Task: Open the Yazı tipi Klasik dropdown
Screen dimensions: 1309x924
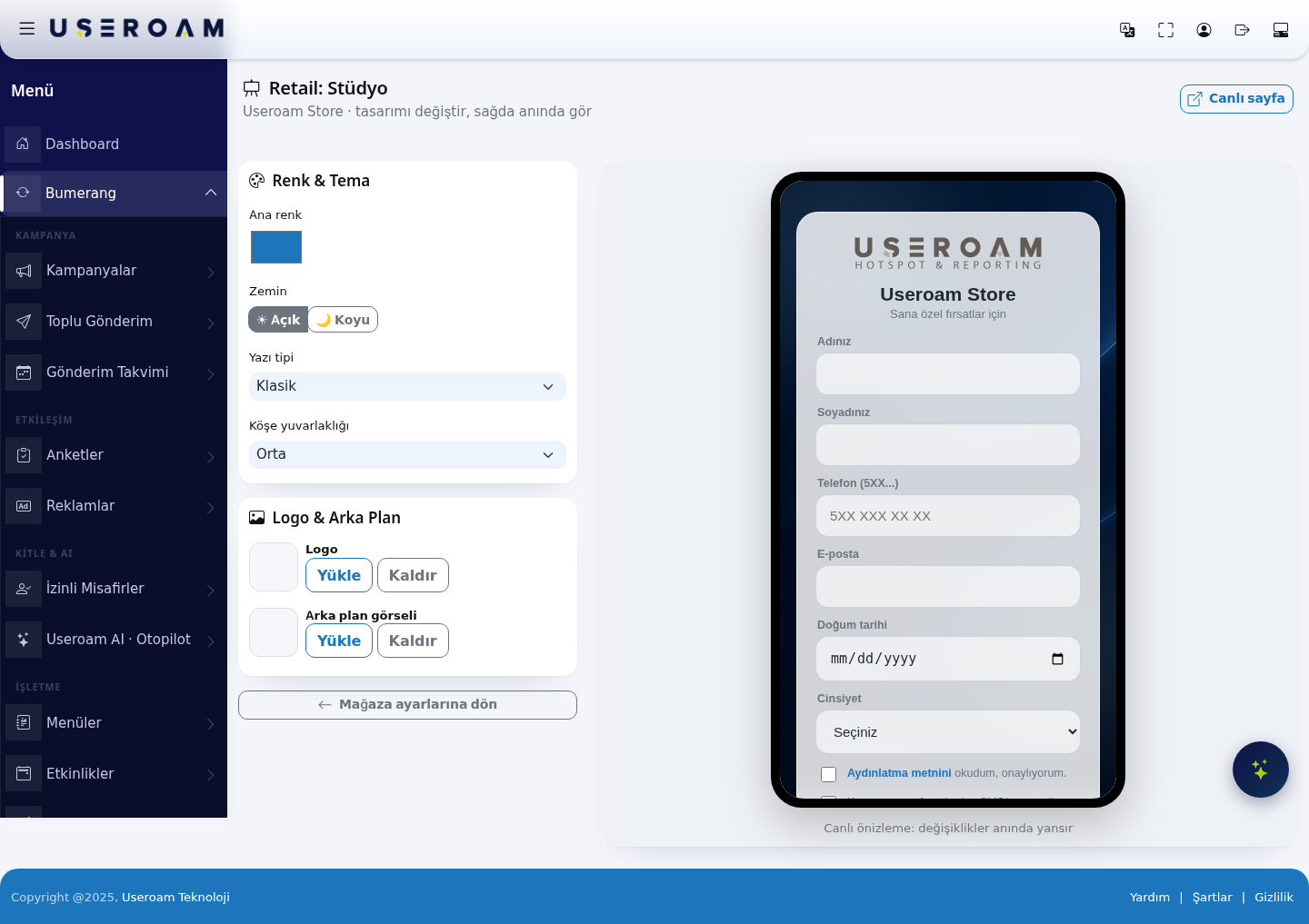Action: pos(407,386)
